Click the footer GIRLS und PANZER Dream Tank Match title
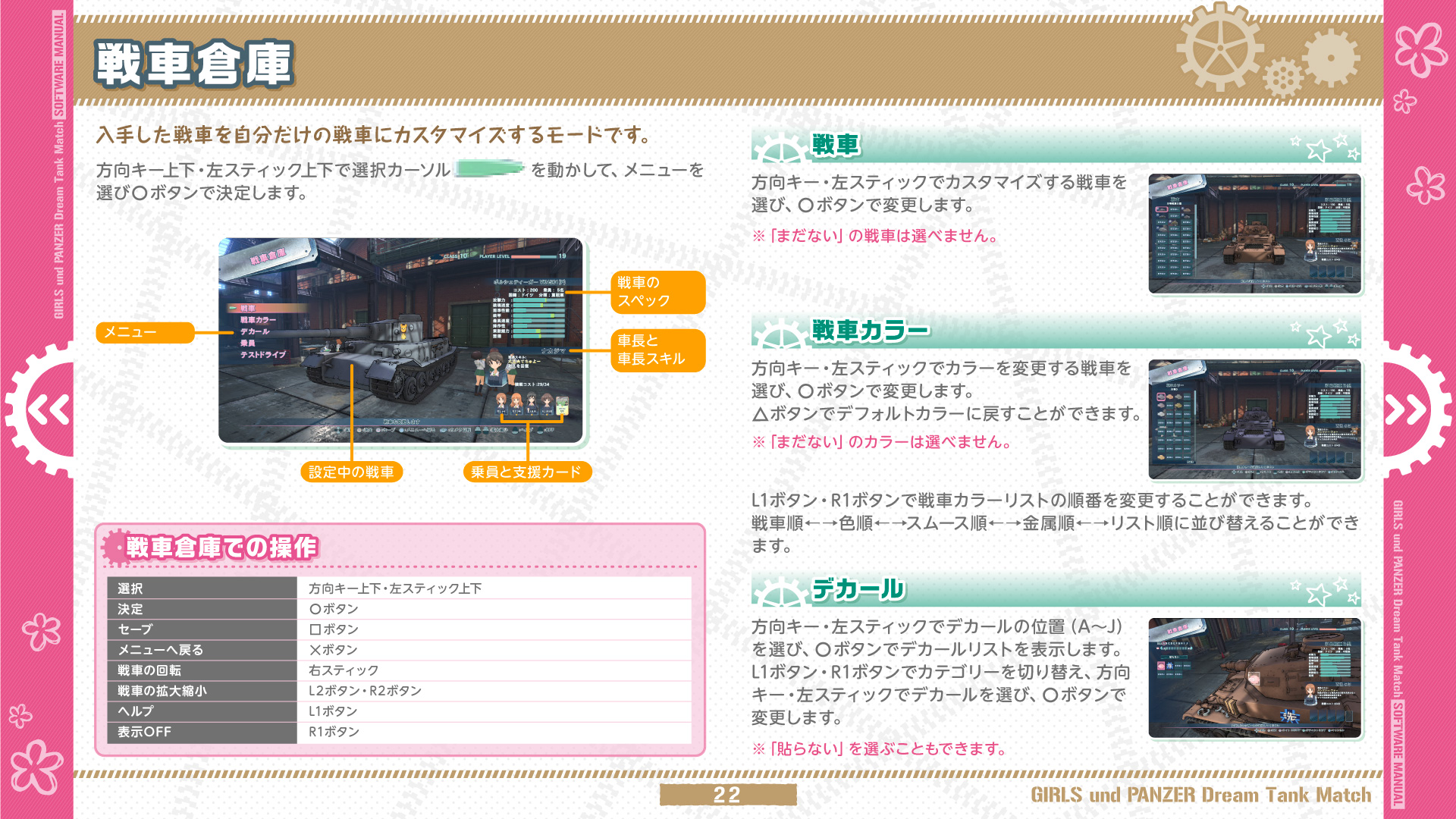This screenshot has width=1456, height=819. coord(1200,795)
